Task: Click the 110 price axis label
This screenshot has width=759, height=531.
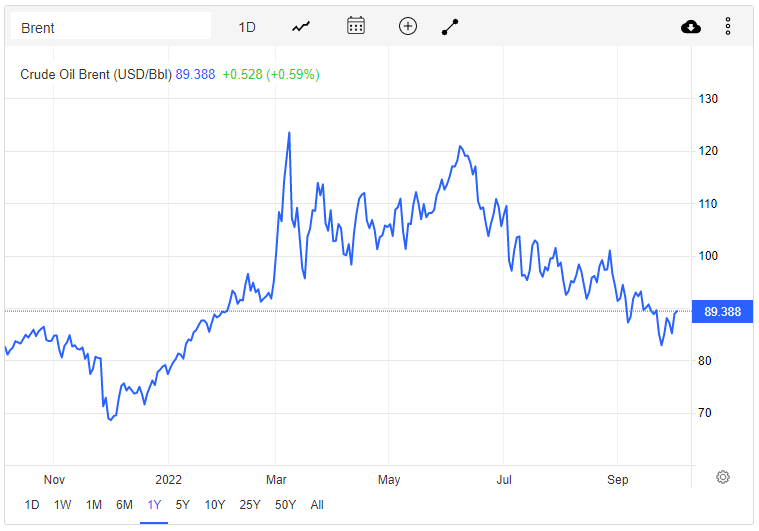Action: click(x=708, y=204)
